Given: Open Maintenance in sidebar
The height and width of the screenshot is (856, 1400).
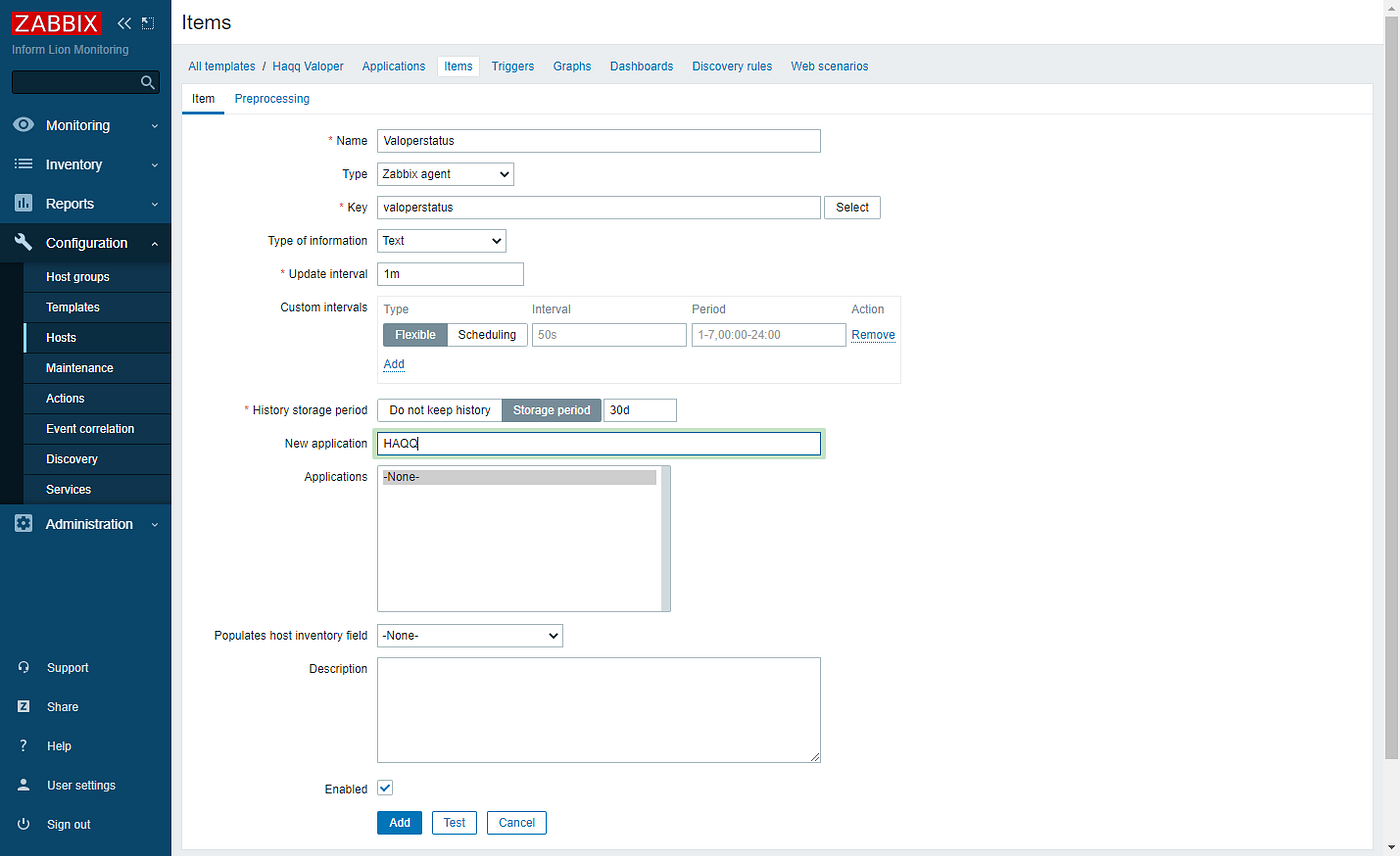Looking at the screenshot, I should tap(97, 368).
